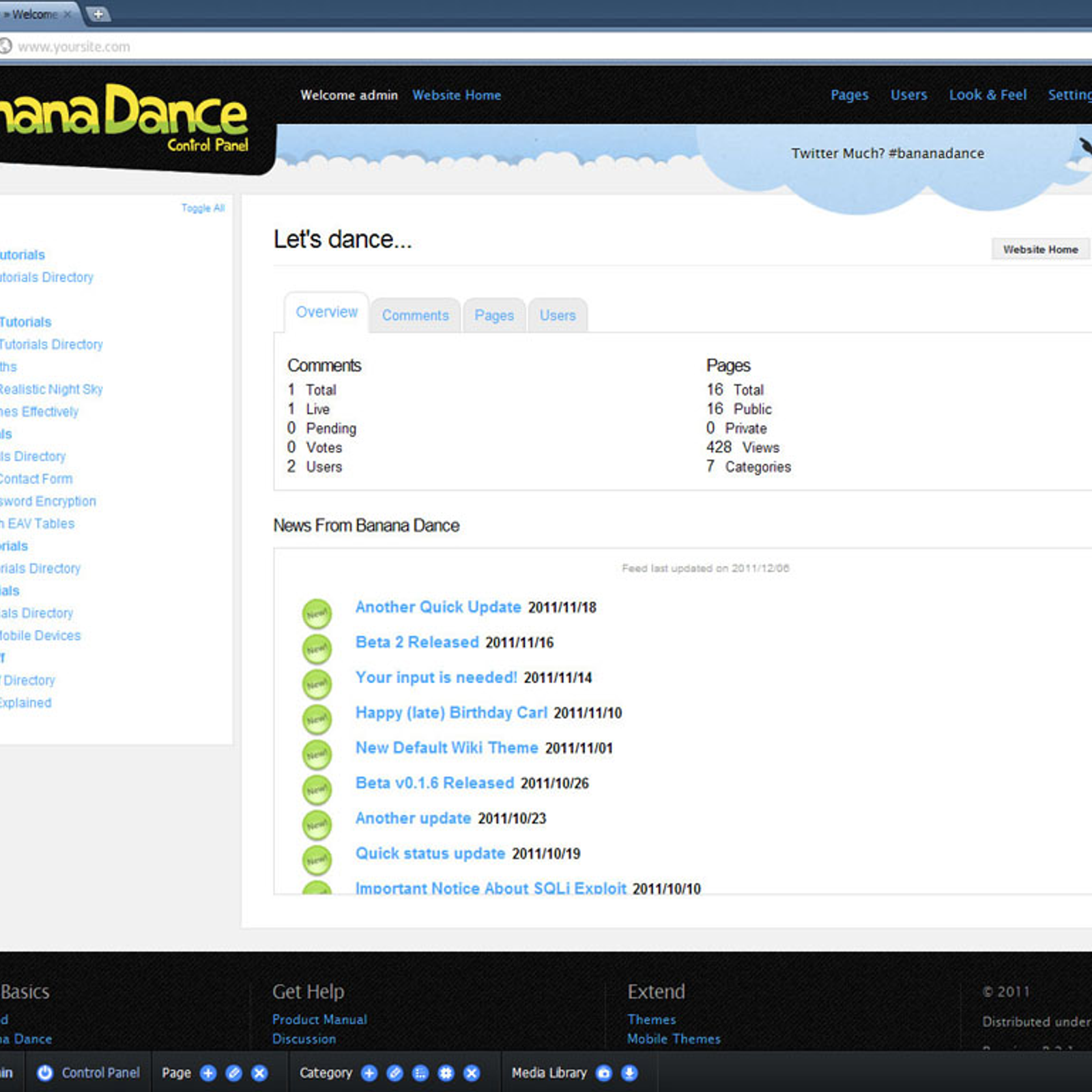
Task: Open Users in the top navigation
Action: 908,95
